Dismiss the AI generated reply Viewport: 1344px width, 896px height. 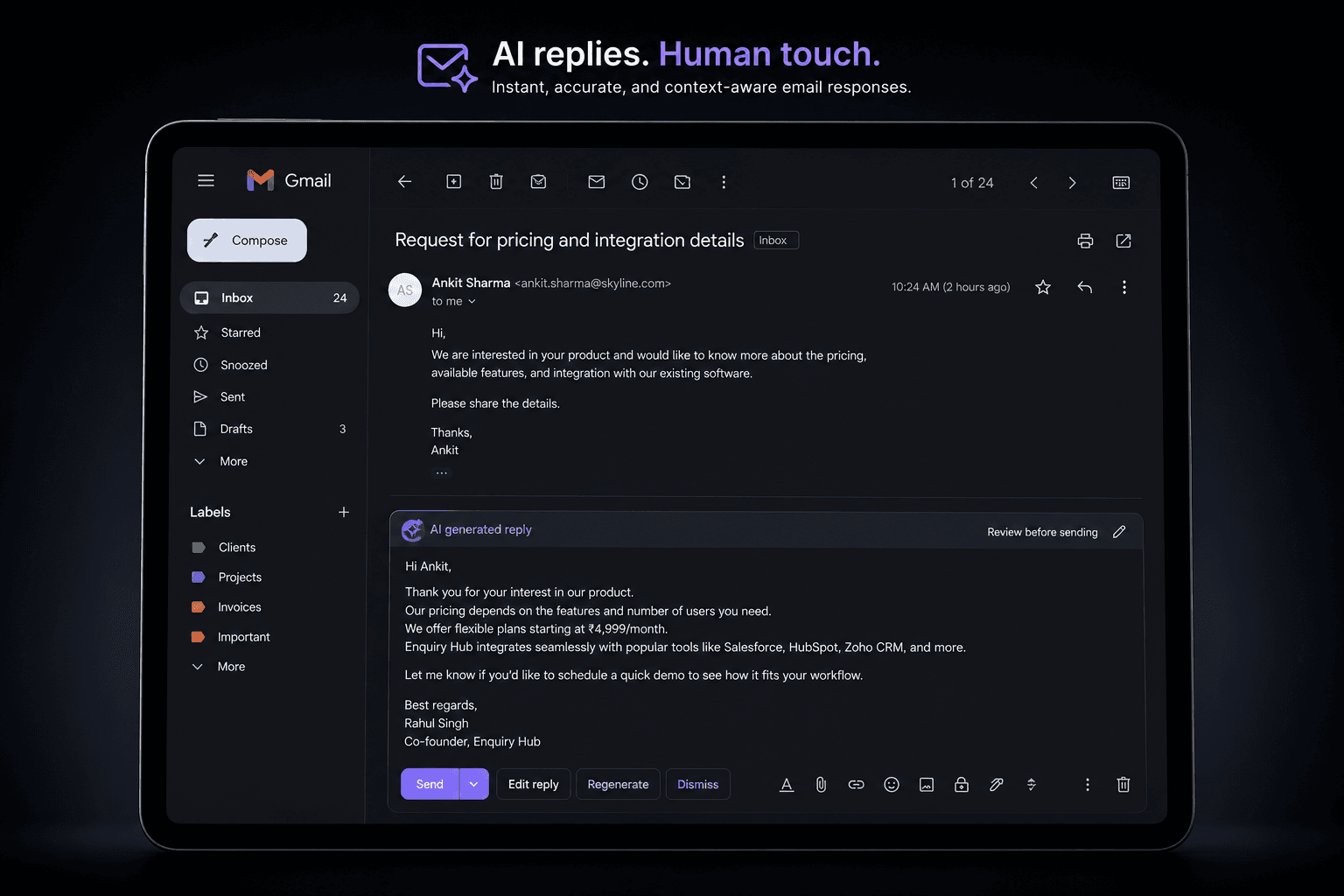click(x=697, y=784)
